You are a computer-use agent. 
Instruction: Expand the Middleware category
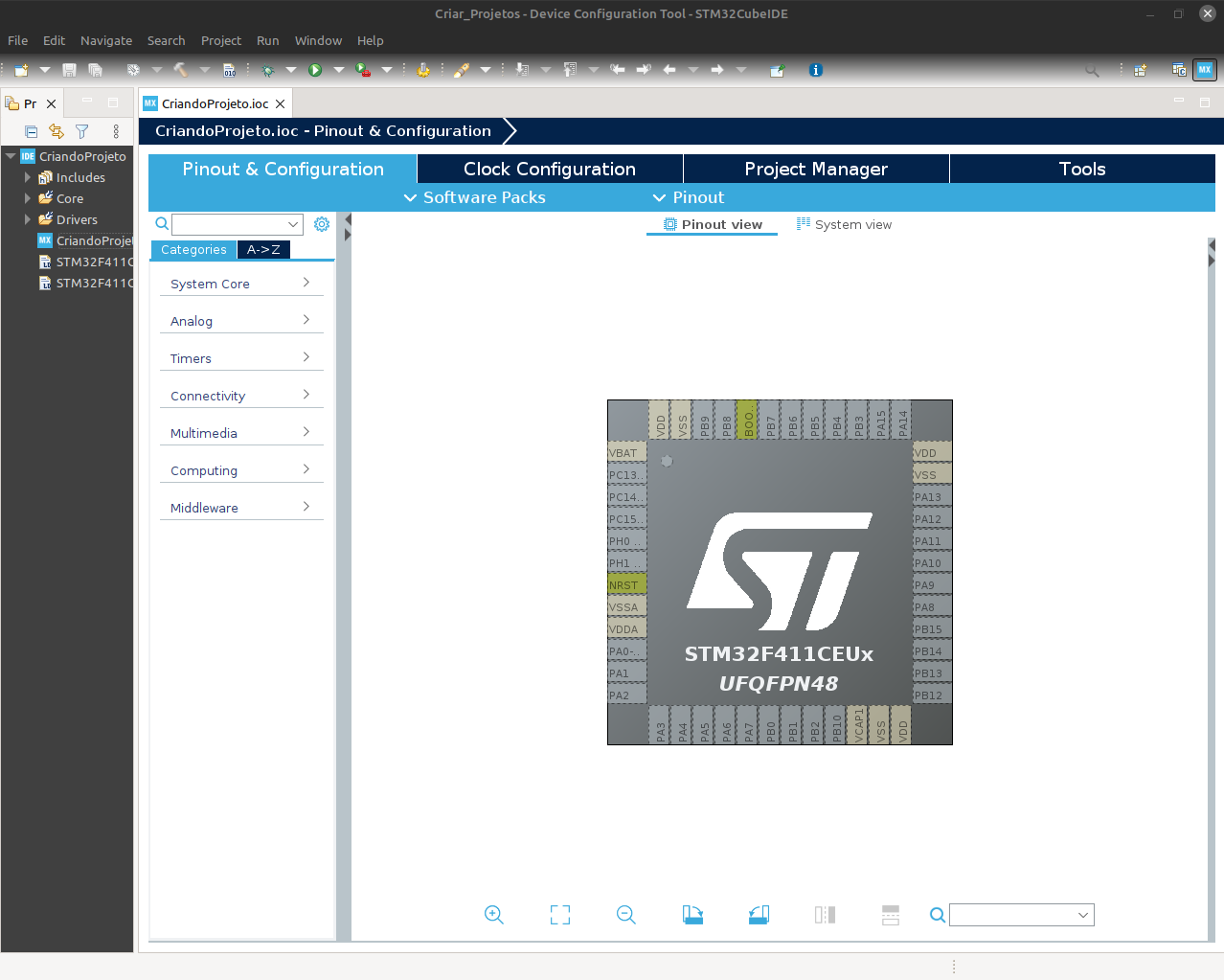pyautogui.click(x=241, y=508)
